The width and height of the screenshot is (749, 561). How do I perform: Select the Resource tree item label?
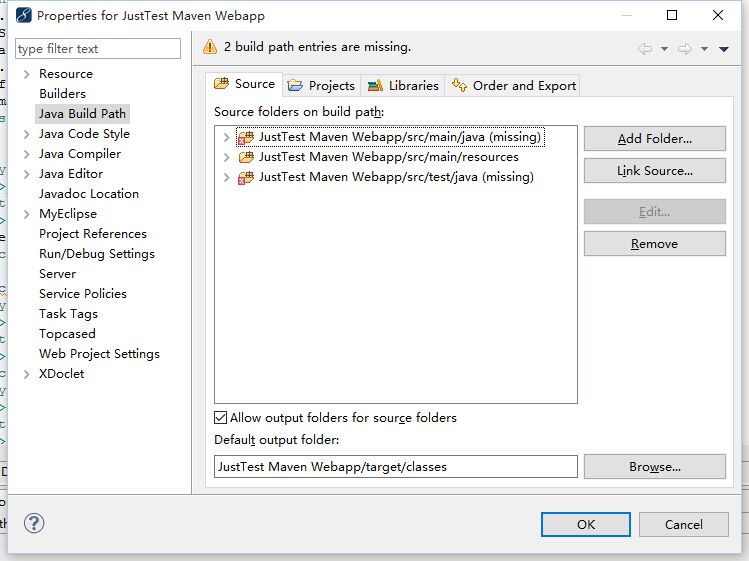(x=66, y=74)
